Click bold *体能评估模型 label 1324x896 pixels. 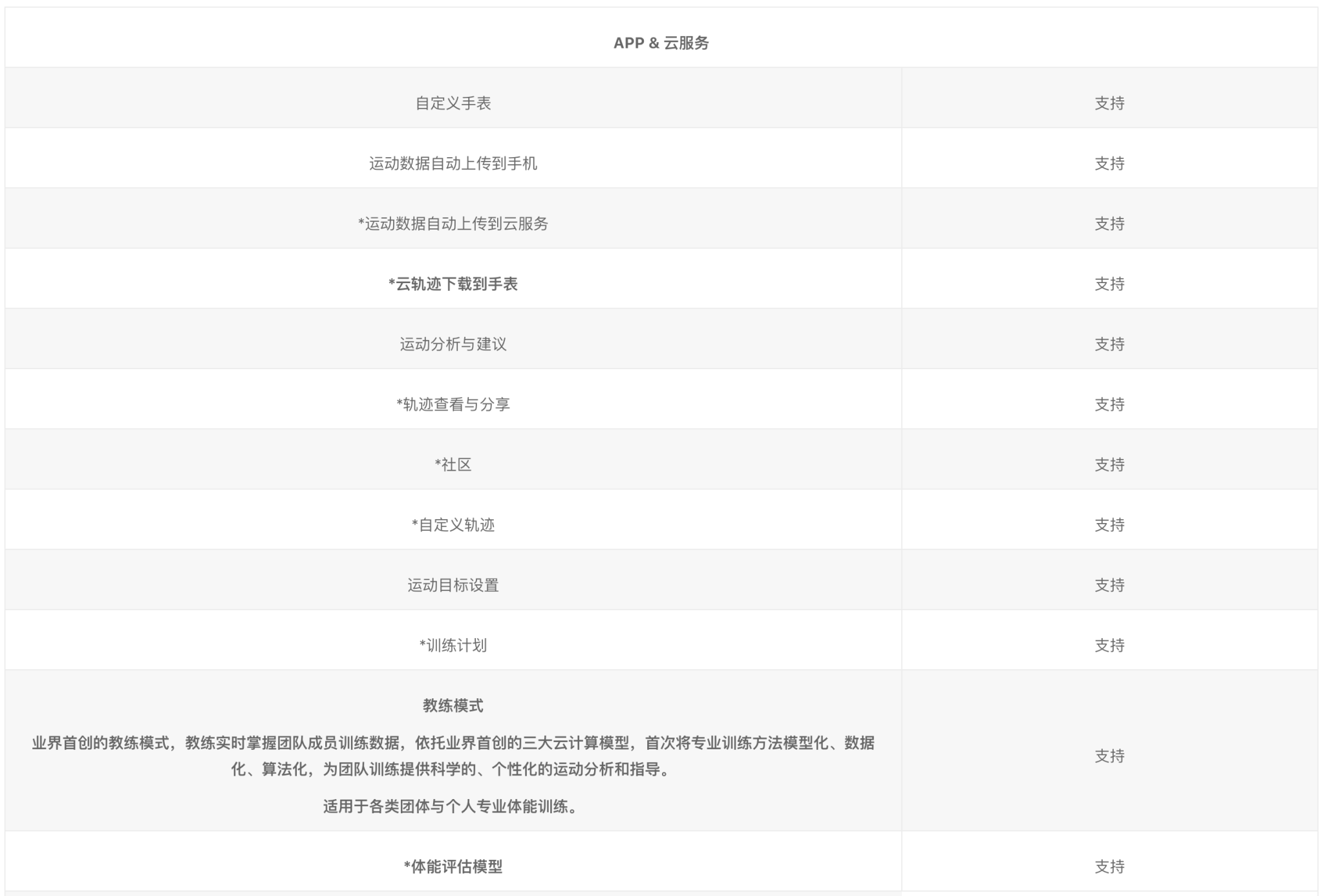click(453, 866)
